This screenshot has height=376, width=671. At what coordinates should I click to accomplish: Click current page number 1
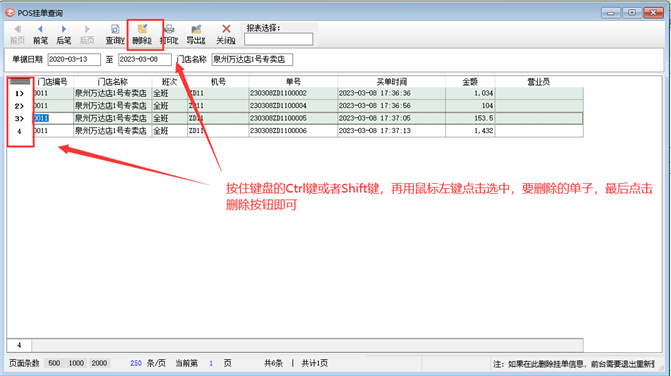click(x=211, y=363)
